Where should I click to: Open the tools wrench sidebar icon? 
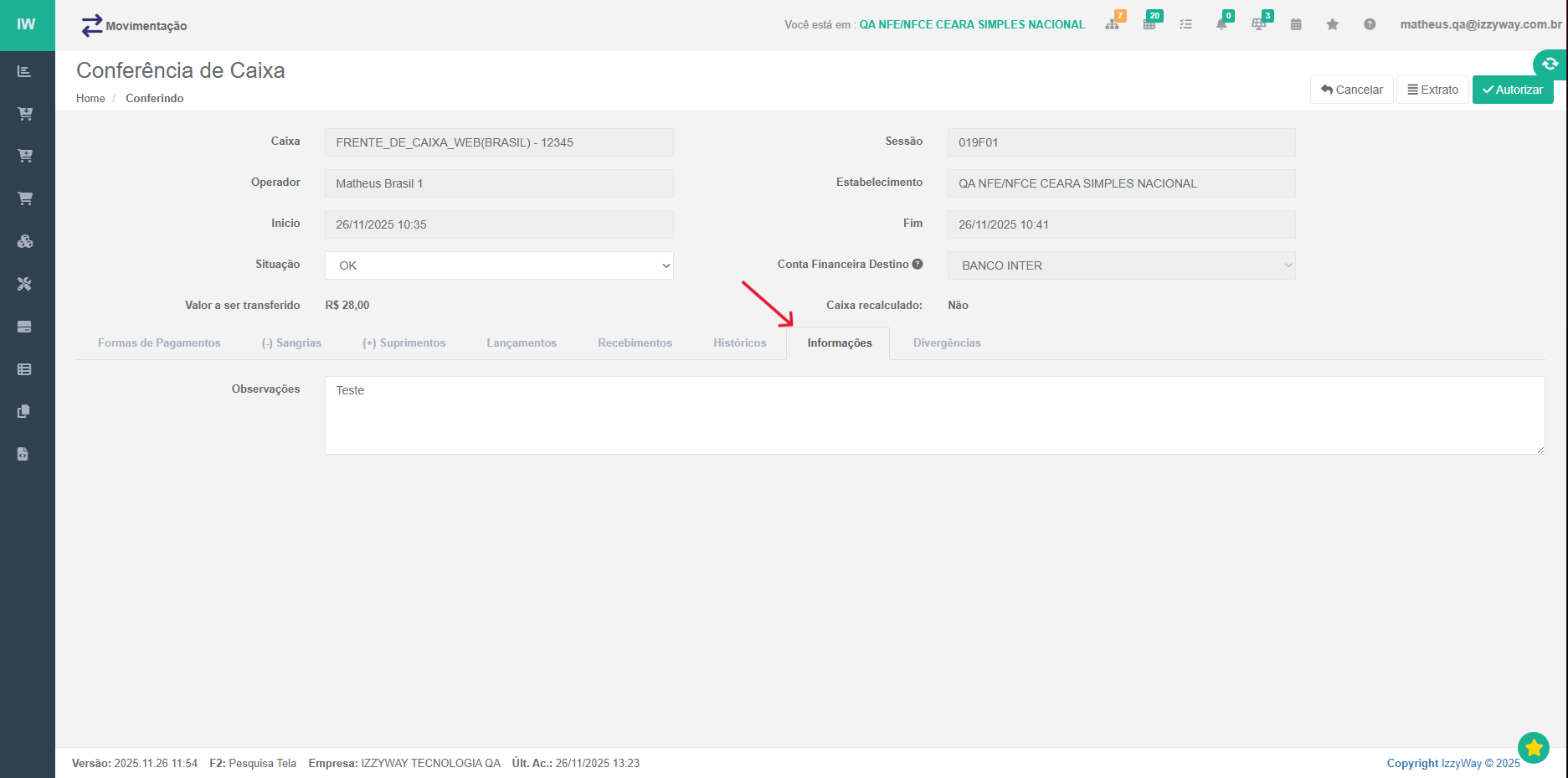(24, 284)
